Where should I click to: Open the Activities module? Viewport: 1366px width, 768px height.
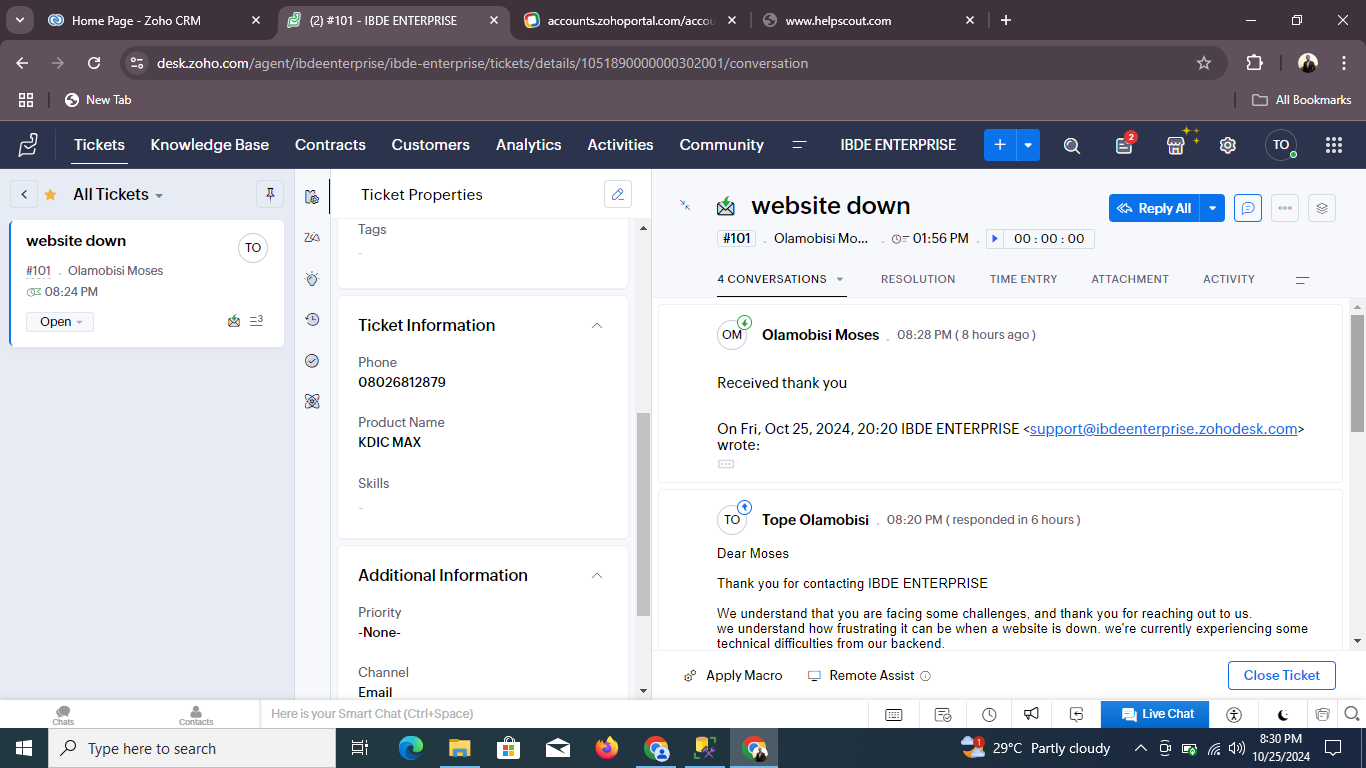coord(620,145)
